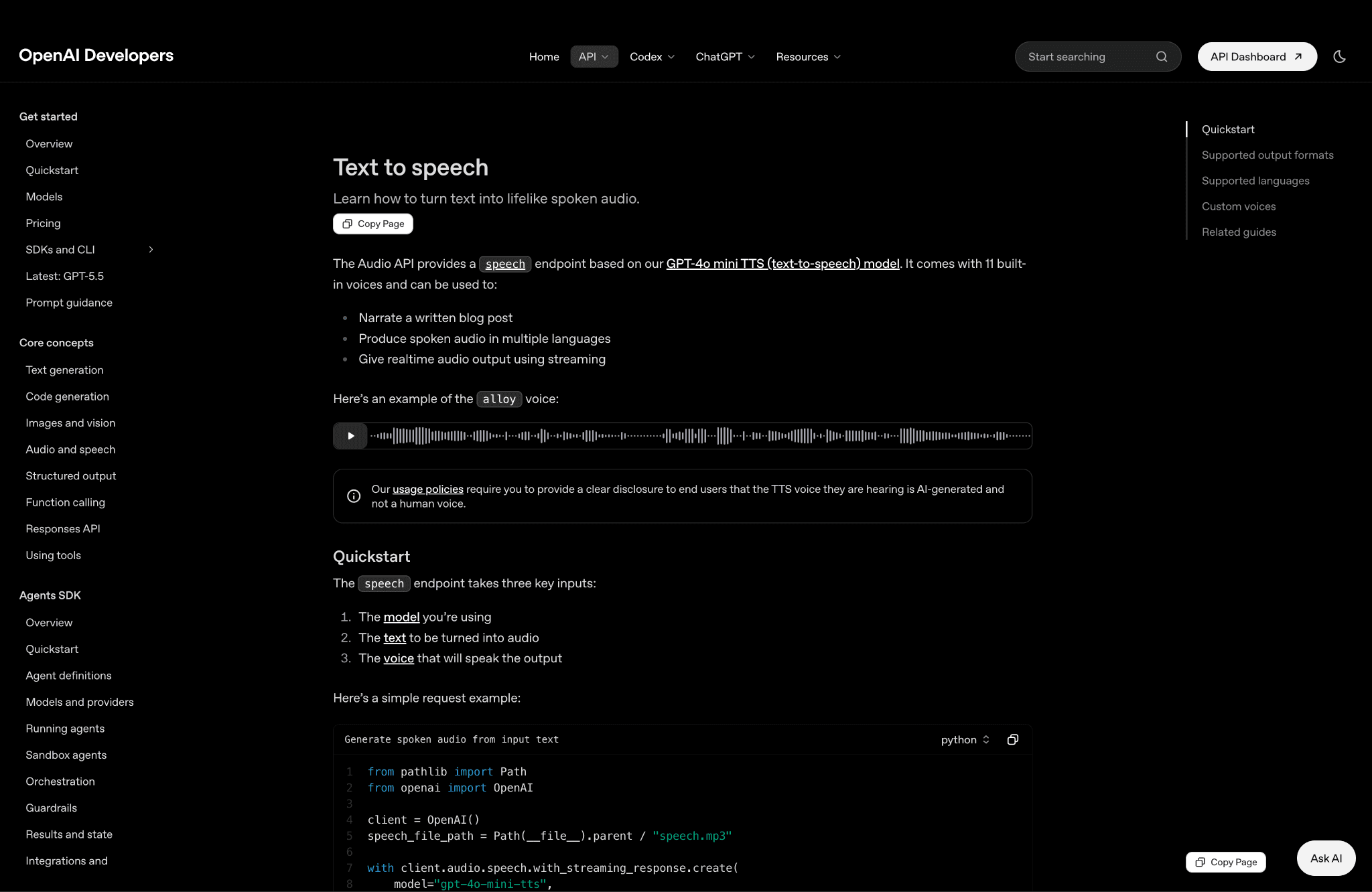Jump to Quickstart in the table of contents

pos(1228,129)
